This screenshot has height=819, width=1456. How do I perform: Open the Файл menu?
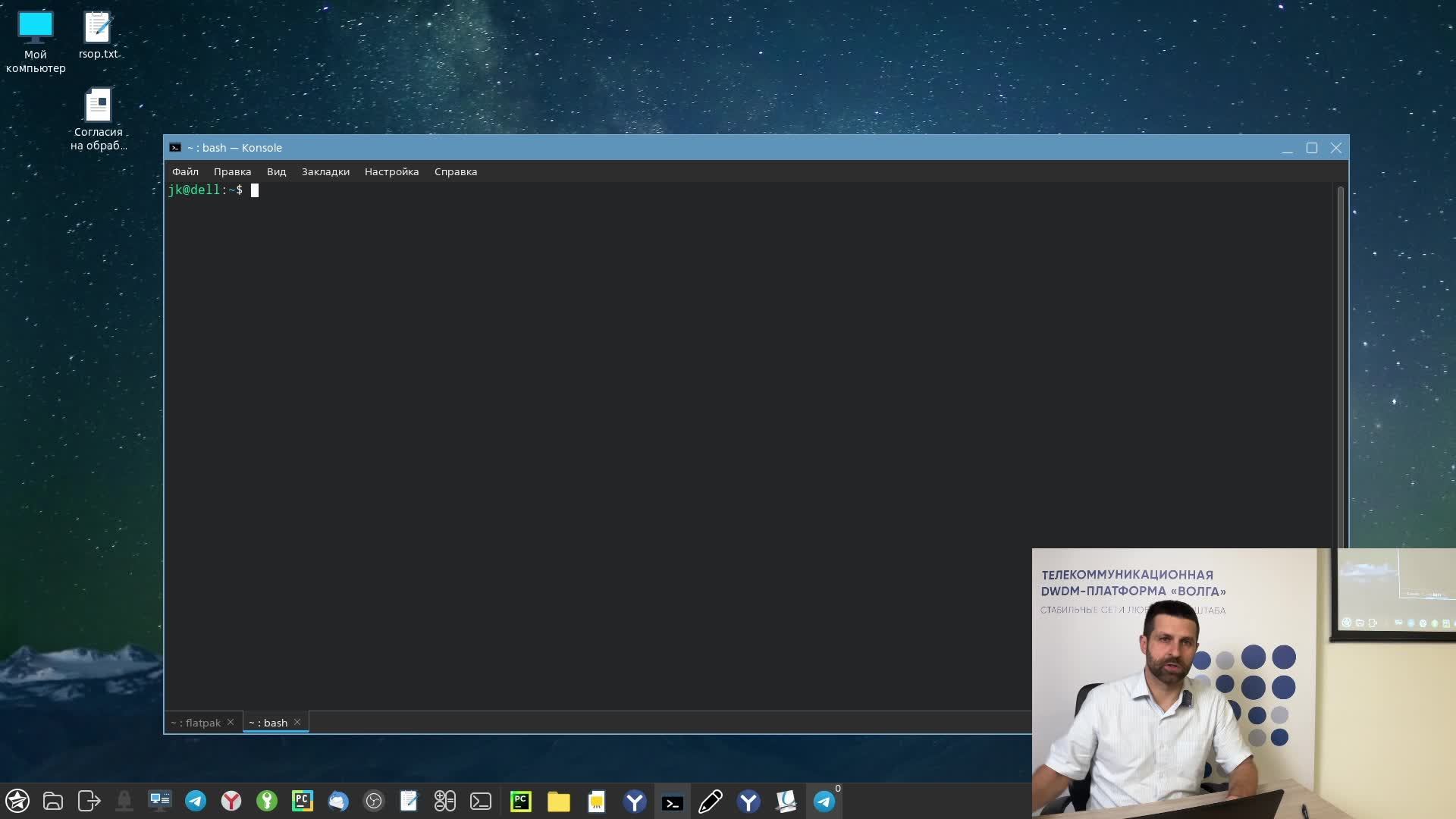point(185,171)
